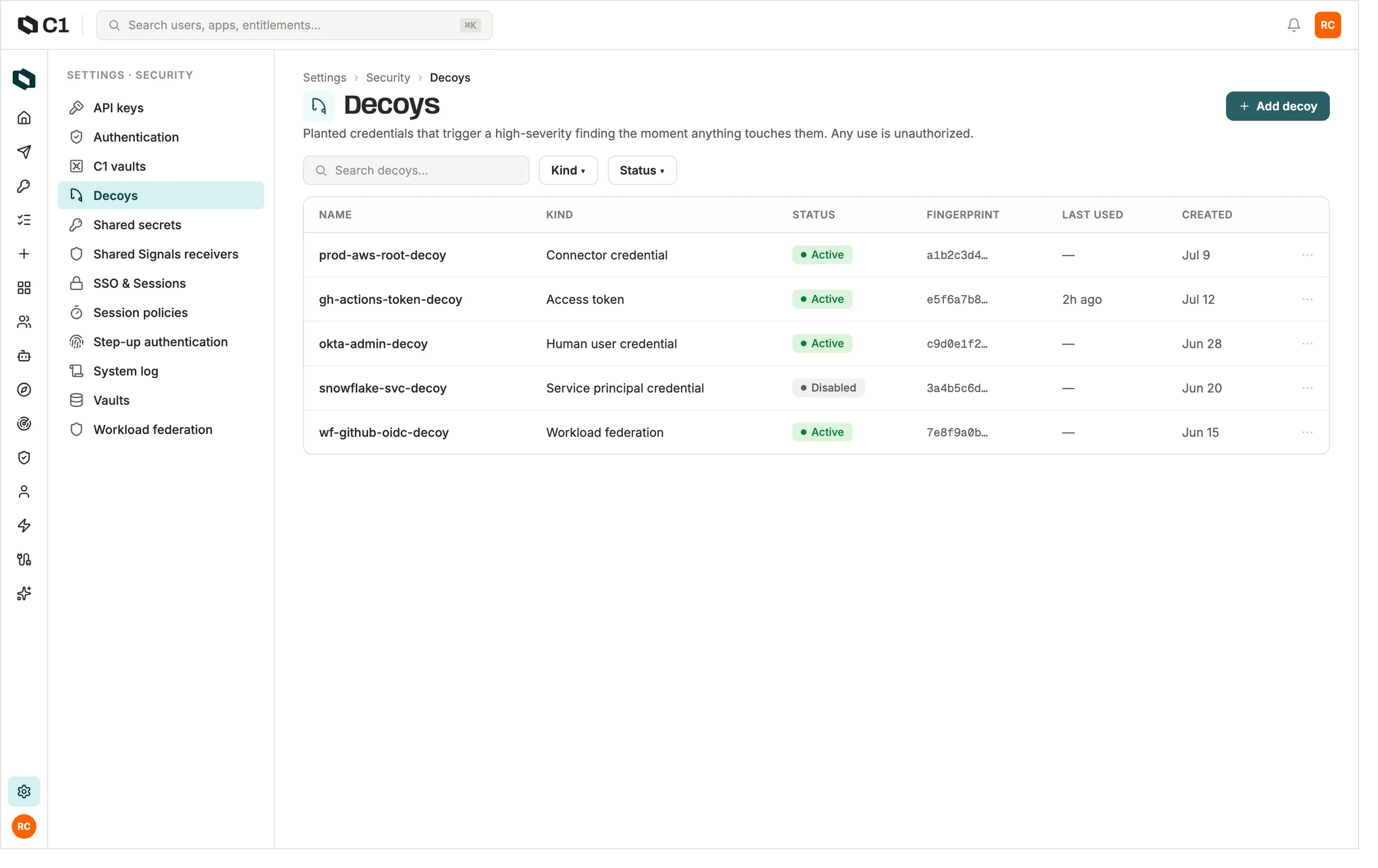Select Shared secrets in sidebar
Screen dimensions: 1378x868
tap(161, 225)
